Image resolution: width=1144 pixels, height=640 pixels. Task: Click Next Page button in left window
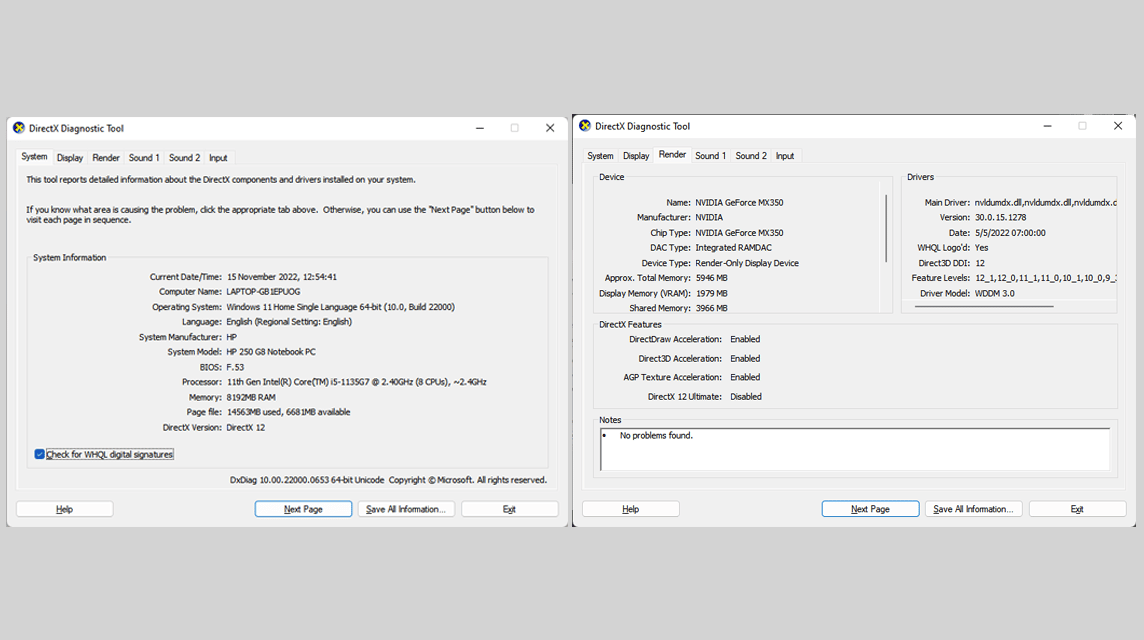point(304,509)
